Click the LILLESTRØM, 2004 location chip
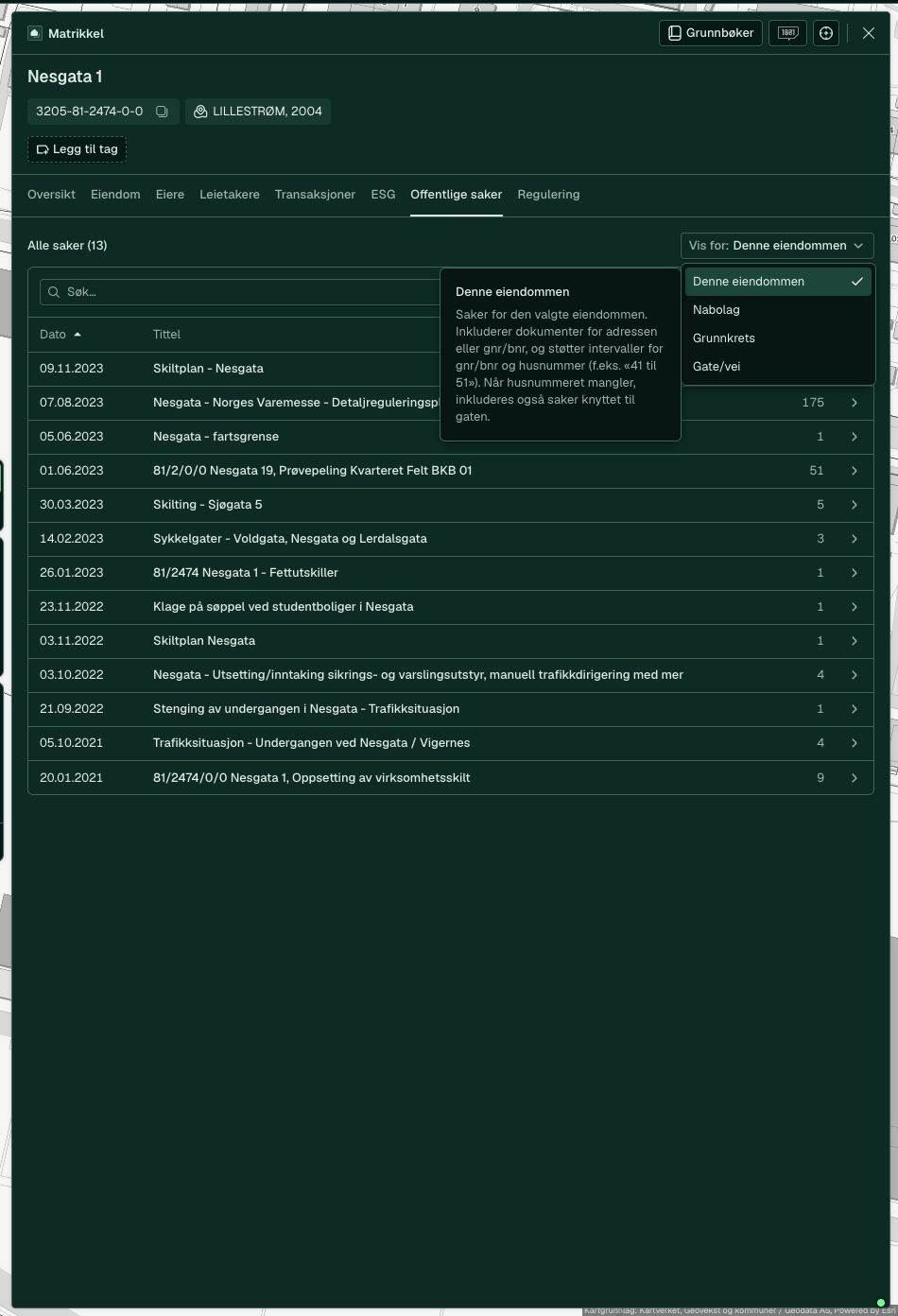This screenshot has height=1316, width=898. (x=258, y=112)
